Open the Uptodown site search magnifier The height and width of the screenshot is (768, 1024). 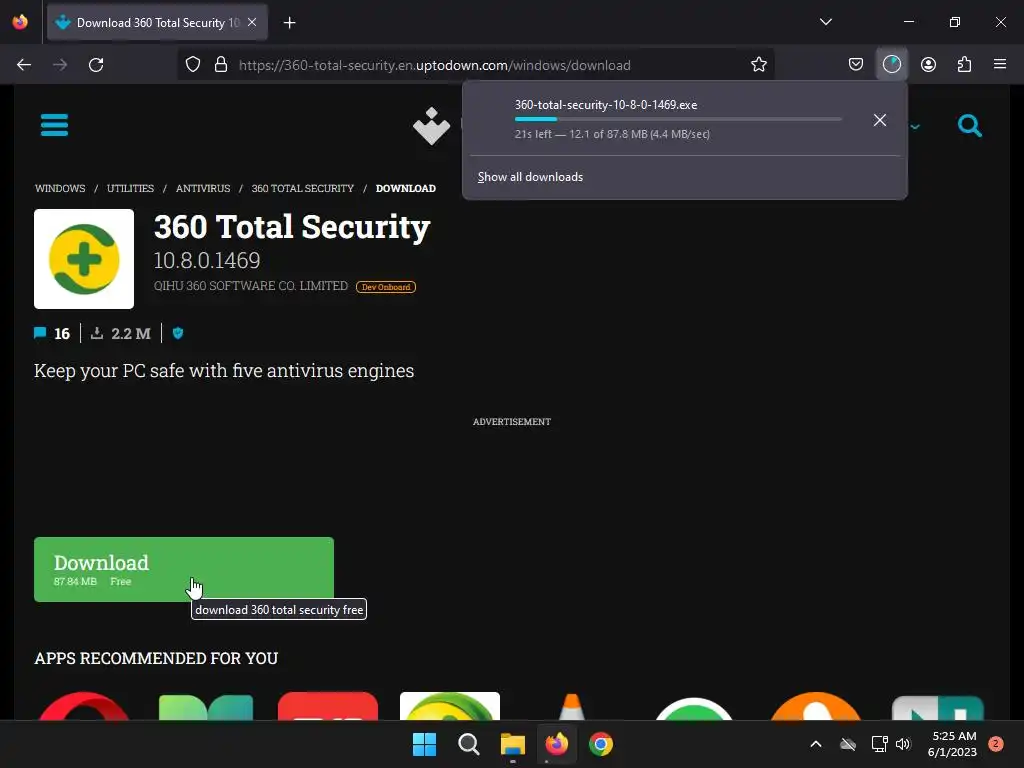pos(970,125)
